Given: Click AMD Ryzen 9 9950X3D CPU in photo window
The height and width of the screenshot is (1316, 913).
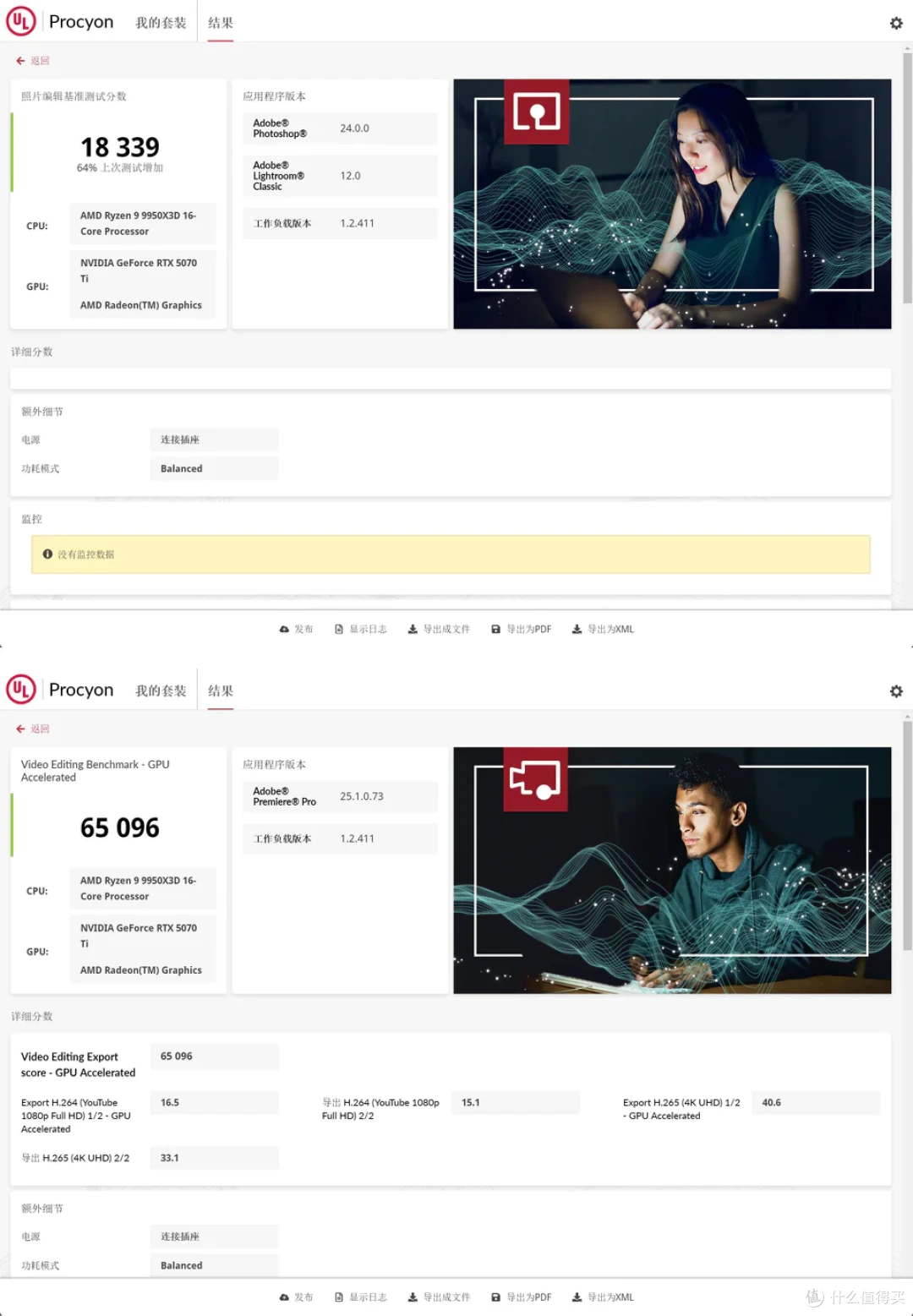Looking at the screenshot, I should 143,223.
